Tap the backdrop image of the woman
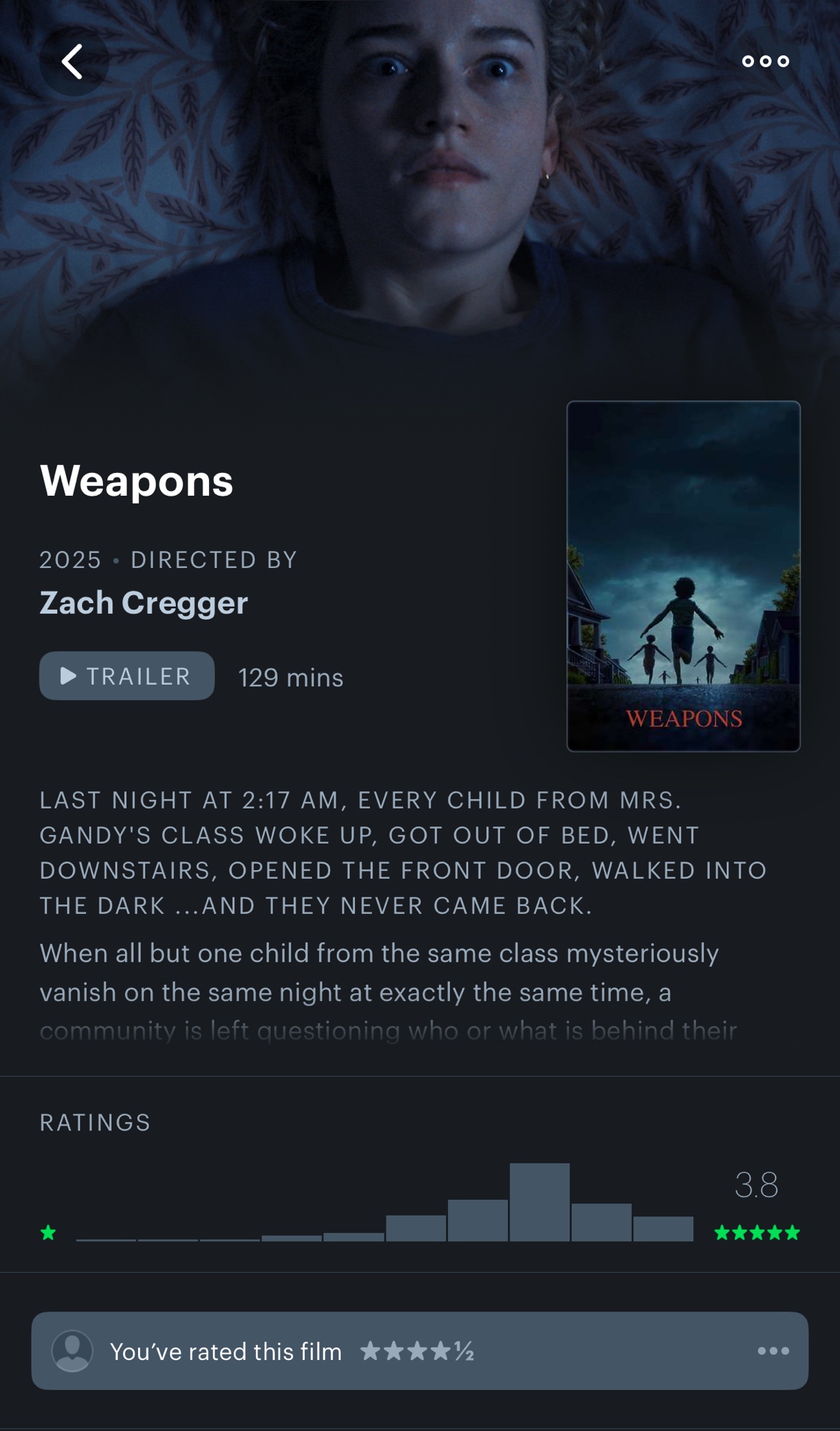The width and height of the screenshot is (840, 1431). coord(420,193)
